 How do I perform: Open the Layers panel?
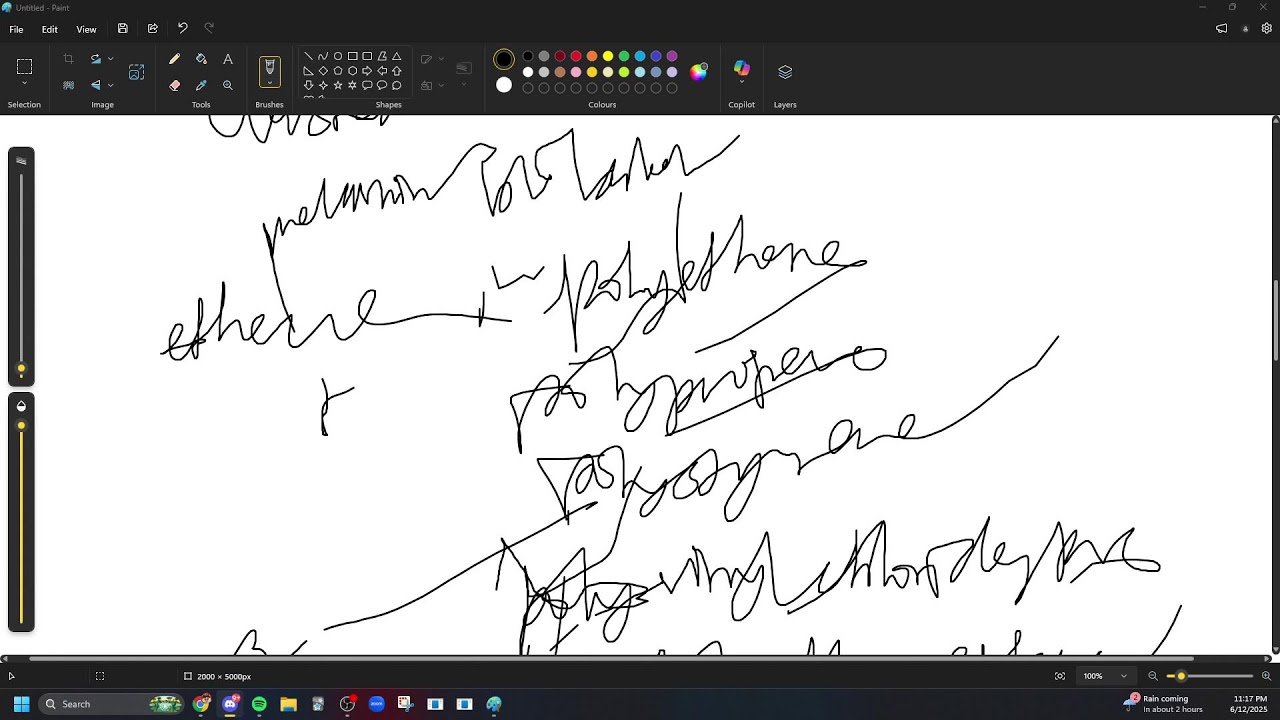click(x=785, y=72)
